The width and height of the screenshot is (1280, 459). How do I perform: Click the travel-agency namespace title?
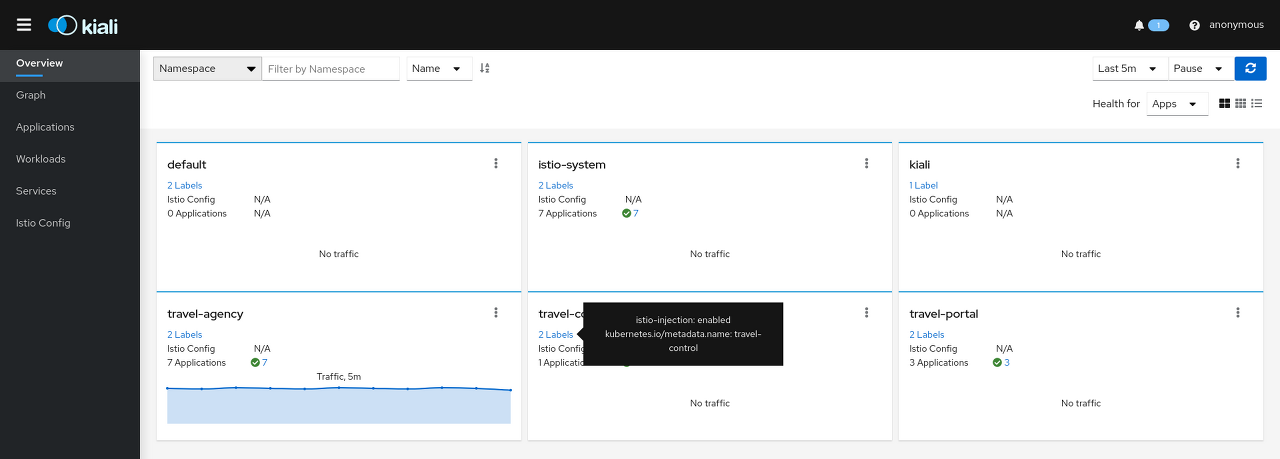[x=205, y=313]
